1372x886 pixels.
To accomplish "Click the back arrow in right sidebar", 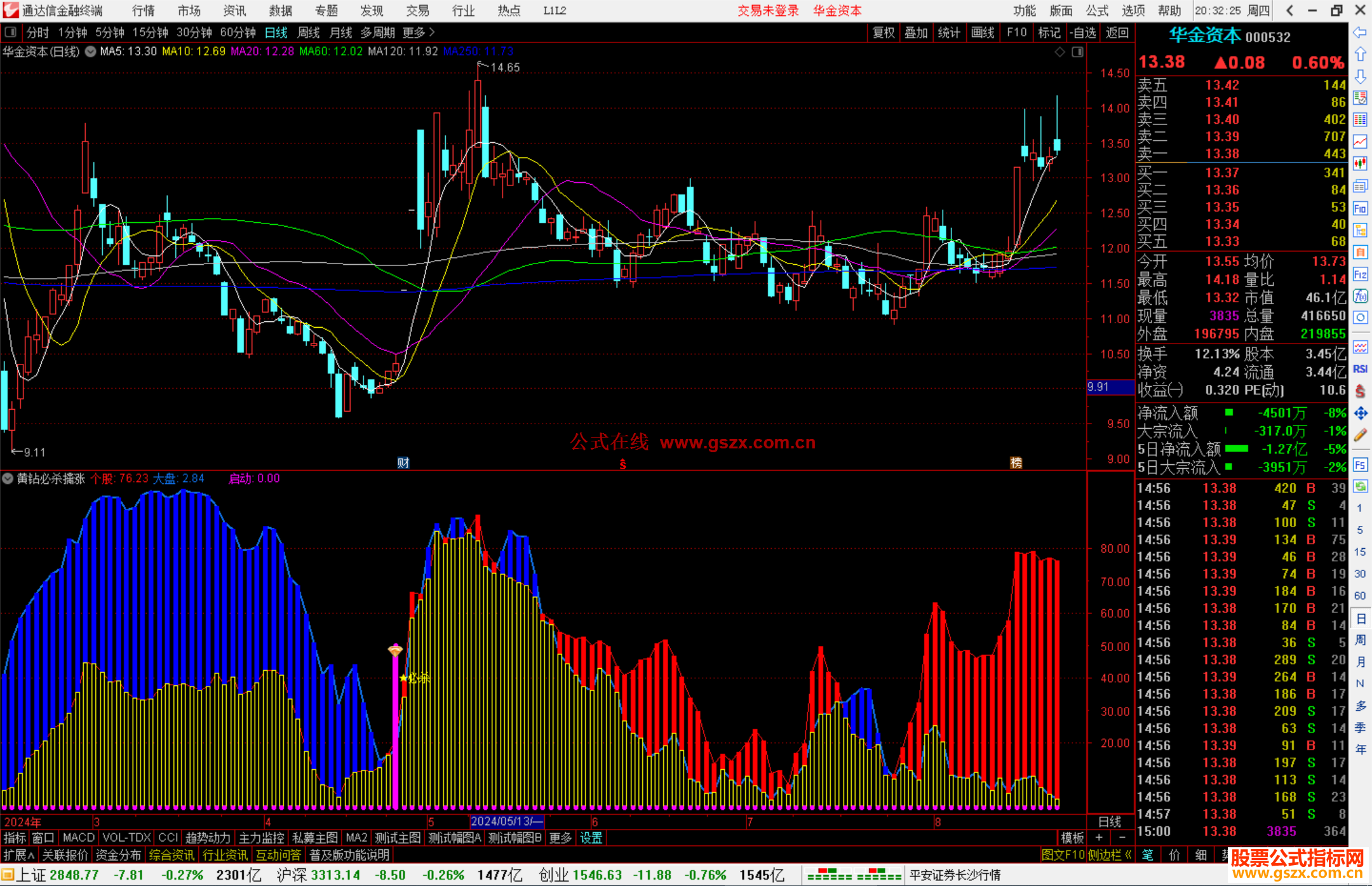I will coord(1360,32).
